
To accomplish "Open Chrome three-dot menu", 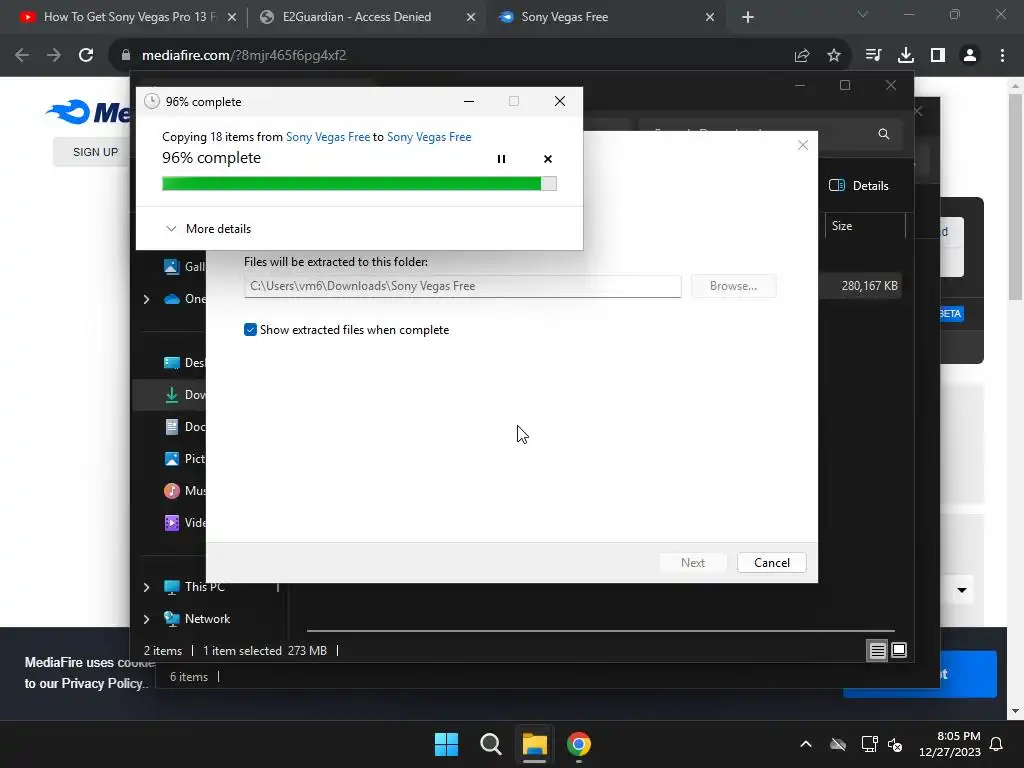I will (1002, 56).
